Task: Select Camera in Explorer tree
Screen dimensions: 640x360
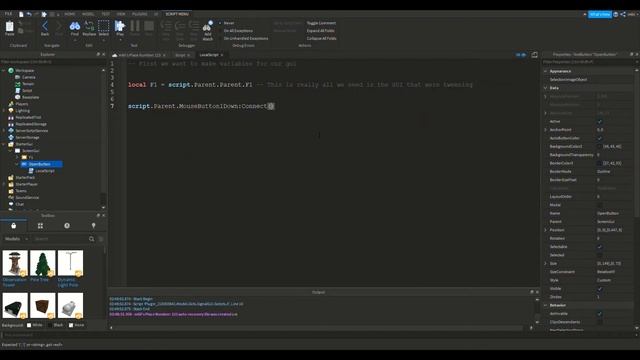Action: coord(29,77)
